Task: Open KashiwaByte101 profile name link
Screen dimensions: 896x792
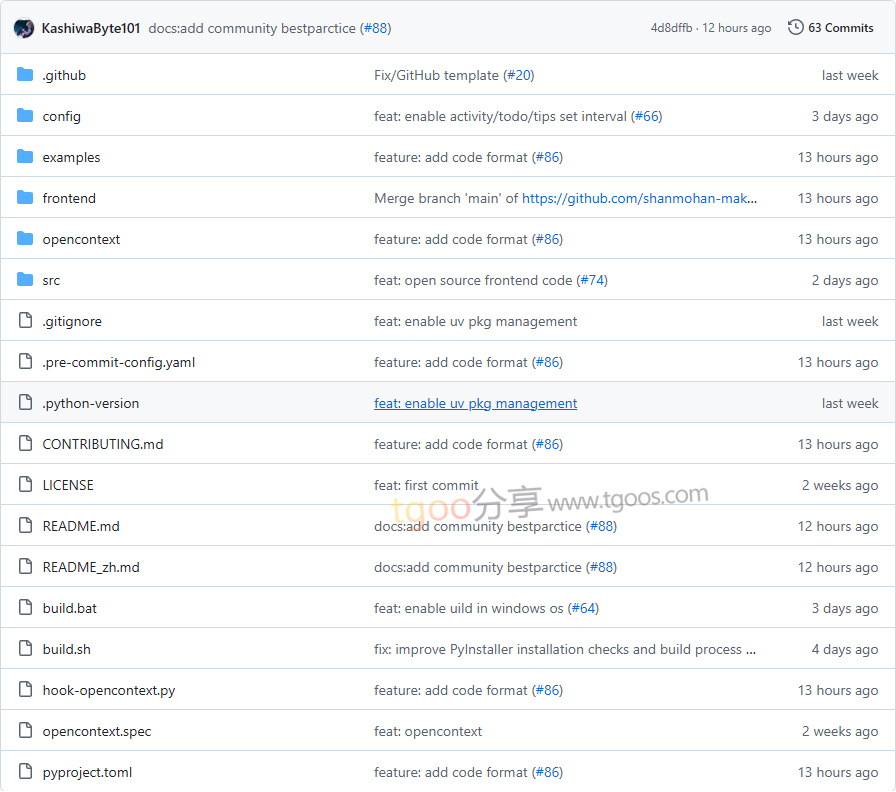Action: (x=91, y=28)
